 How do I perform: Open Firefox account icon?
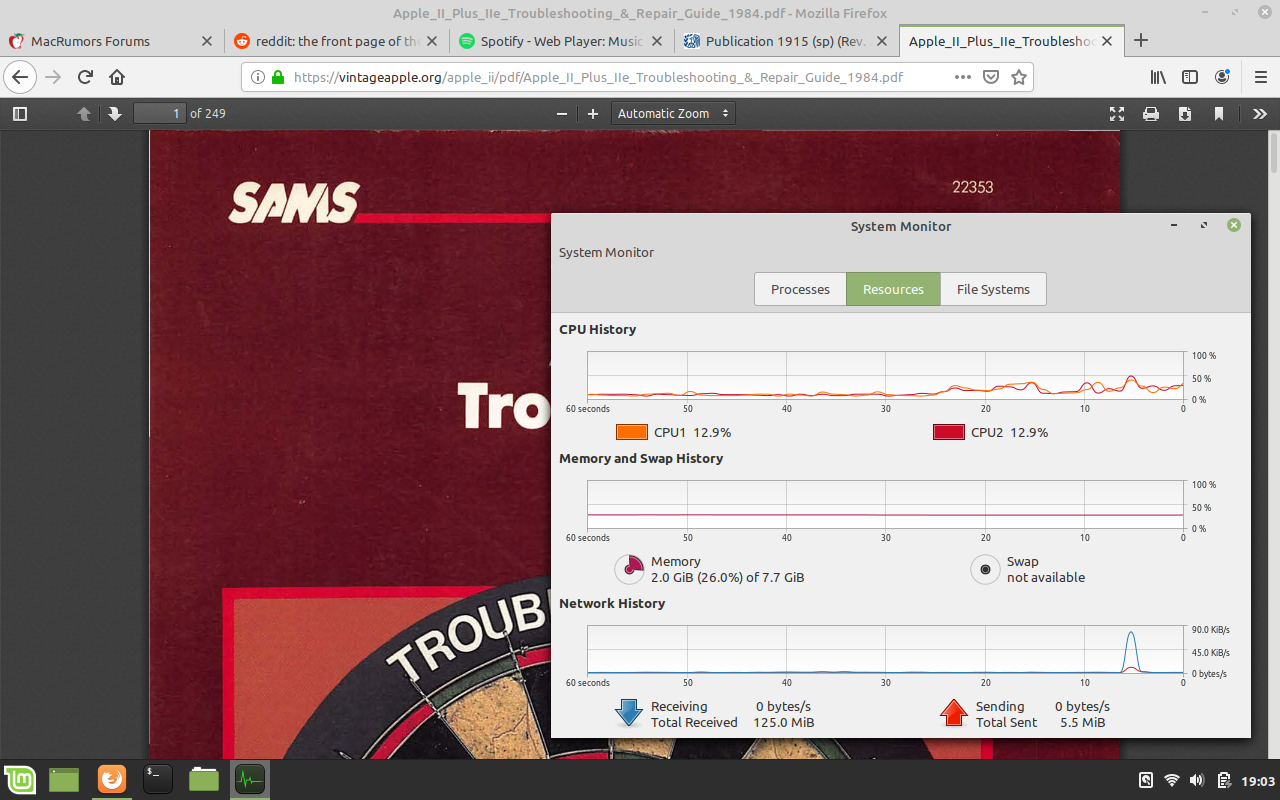(x=1222, y=77)
